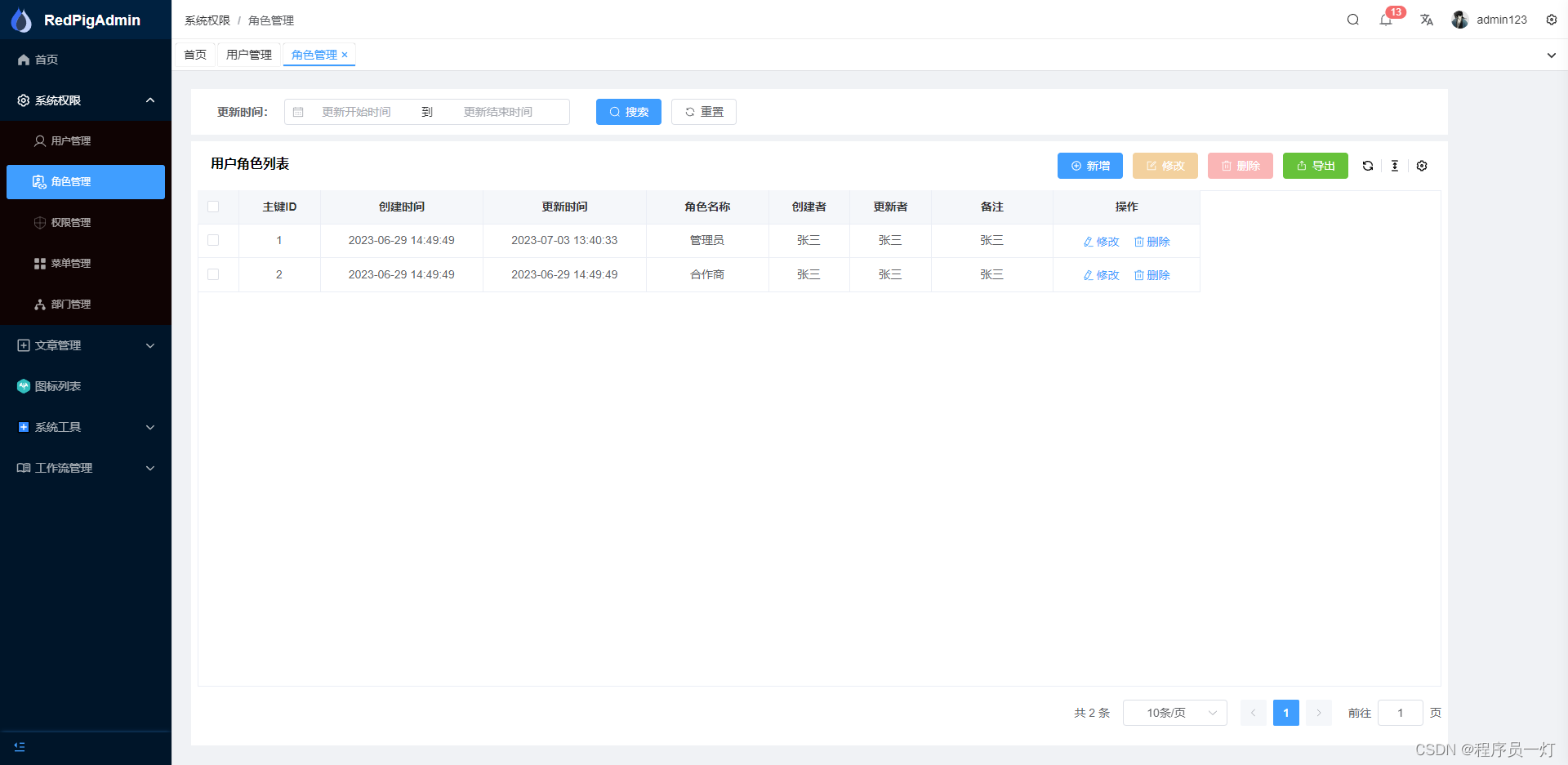Open table column settings gear

(x=1422, y=166)
